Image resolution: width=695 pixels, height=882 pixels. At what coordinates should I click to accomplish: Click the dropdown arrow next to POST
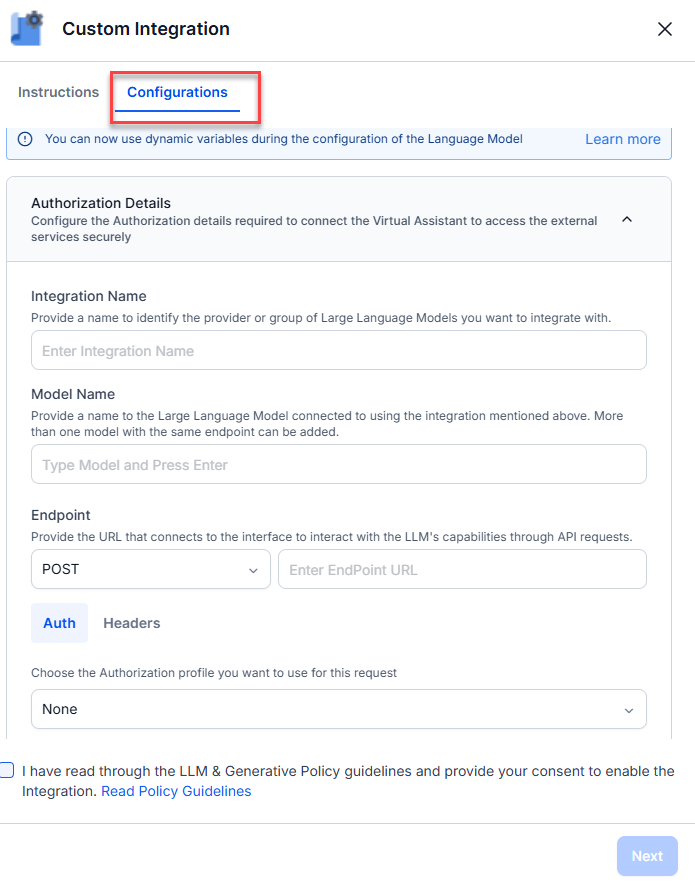tap(253, 570)
